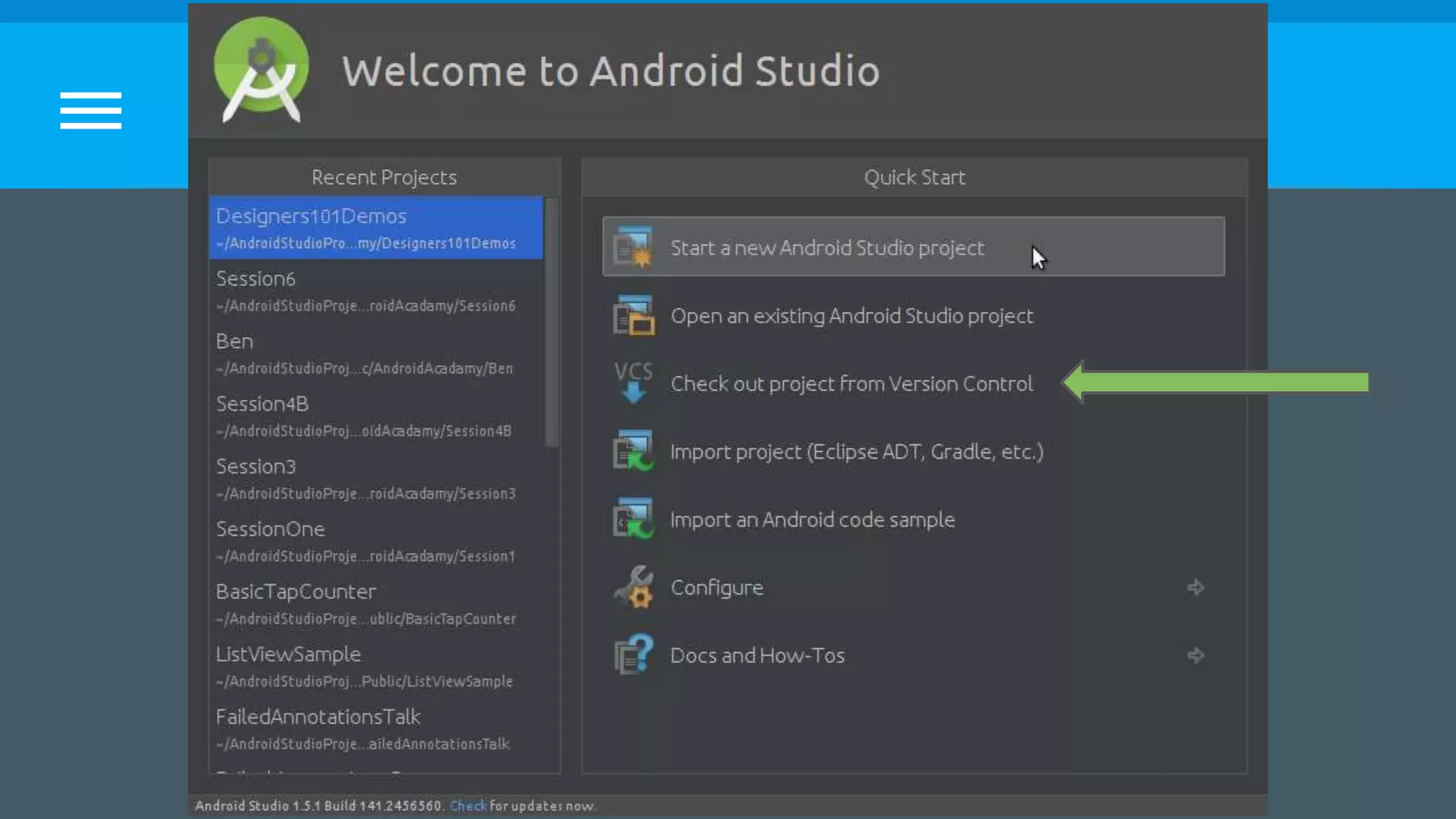This screenshot has width=1456, height=819.
Task: Open the Ben recent project
Action: point(376,353)
